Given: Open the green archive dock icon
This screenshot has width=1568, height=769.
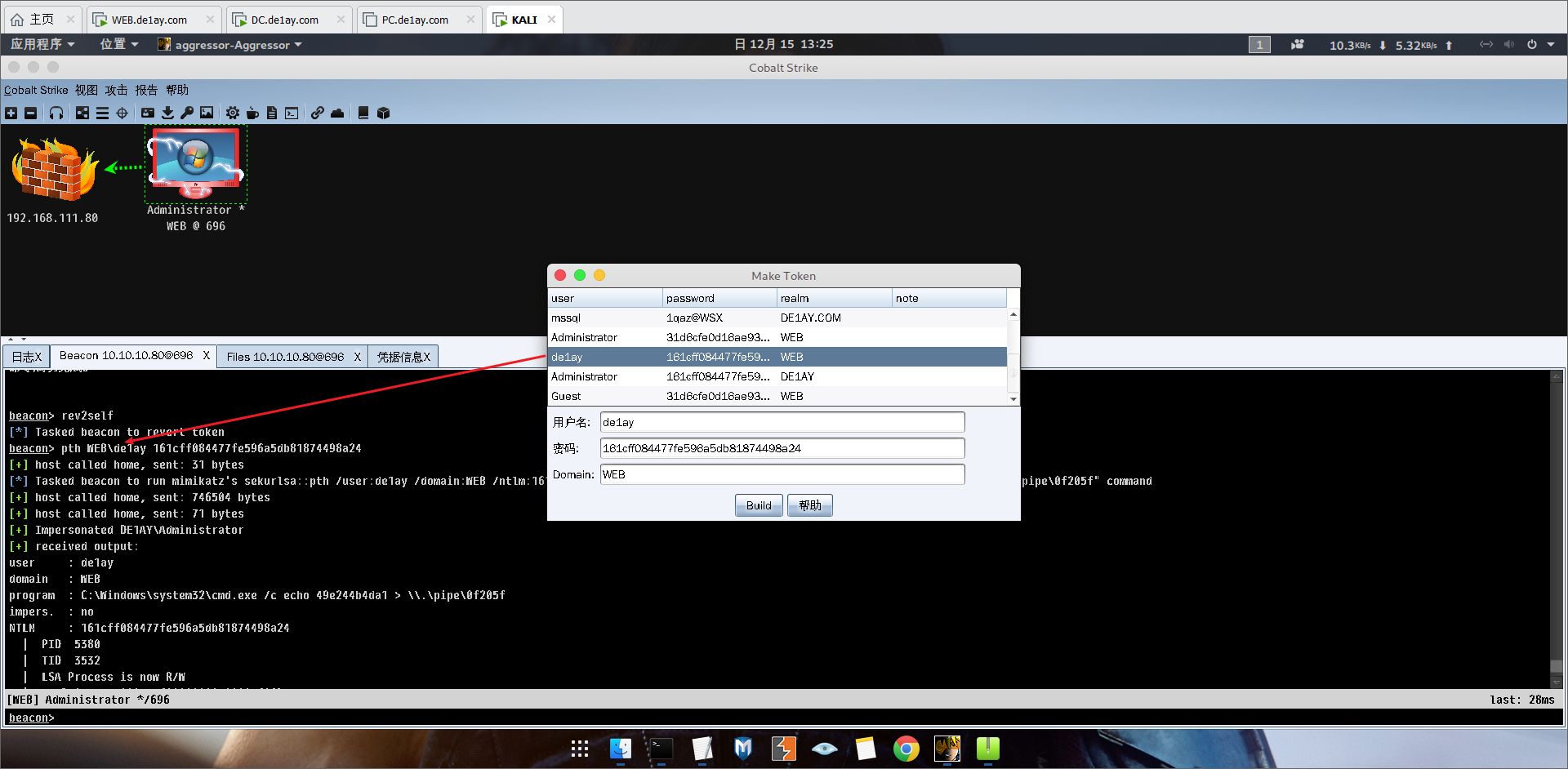Looking at the screenshot, I should 988,749.
